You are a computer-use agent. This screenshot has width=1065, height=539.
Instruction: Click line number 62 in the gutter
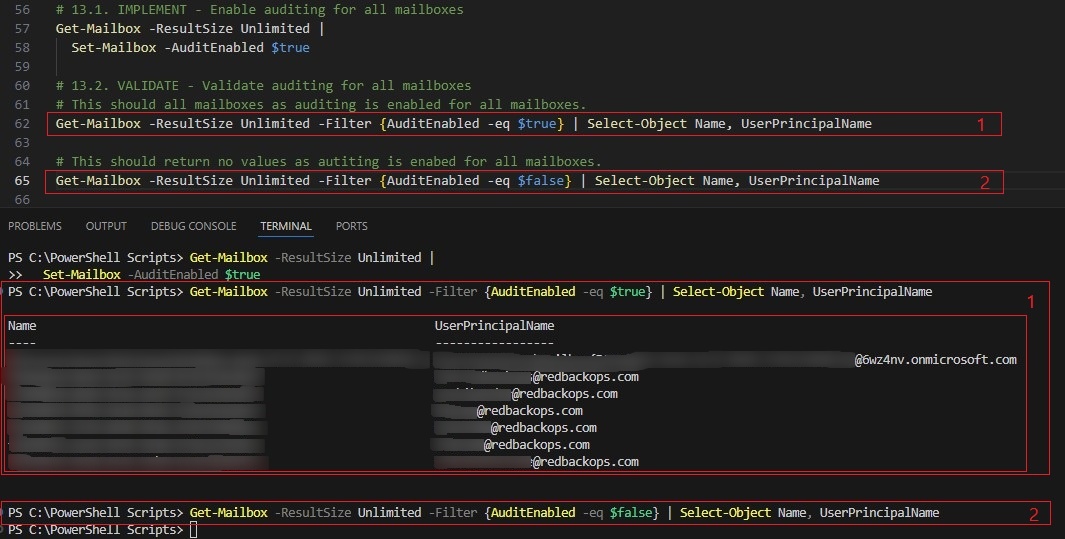click(22, 124)
